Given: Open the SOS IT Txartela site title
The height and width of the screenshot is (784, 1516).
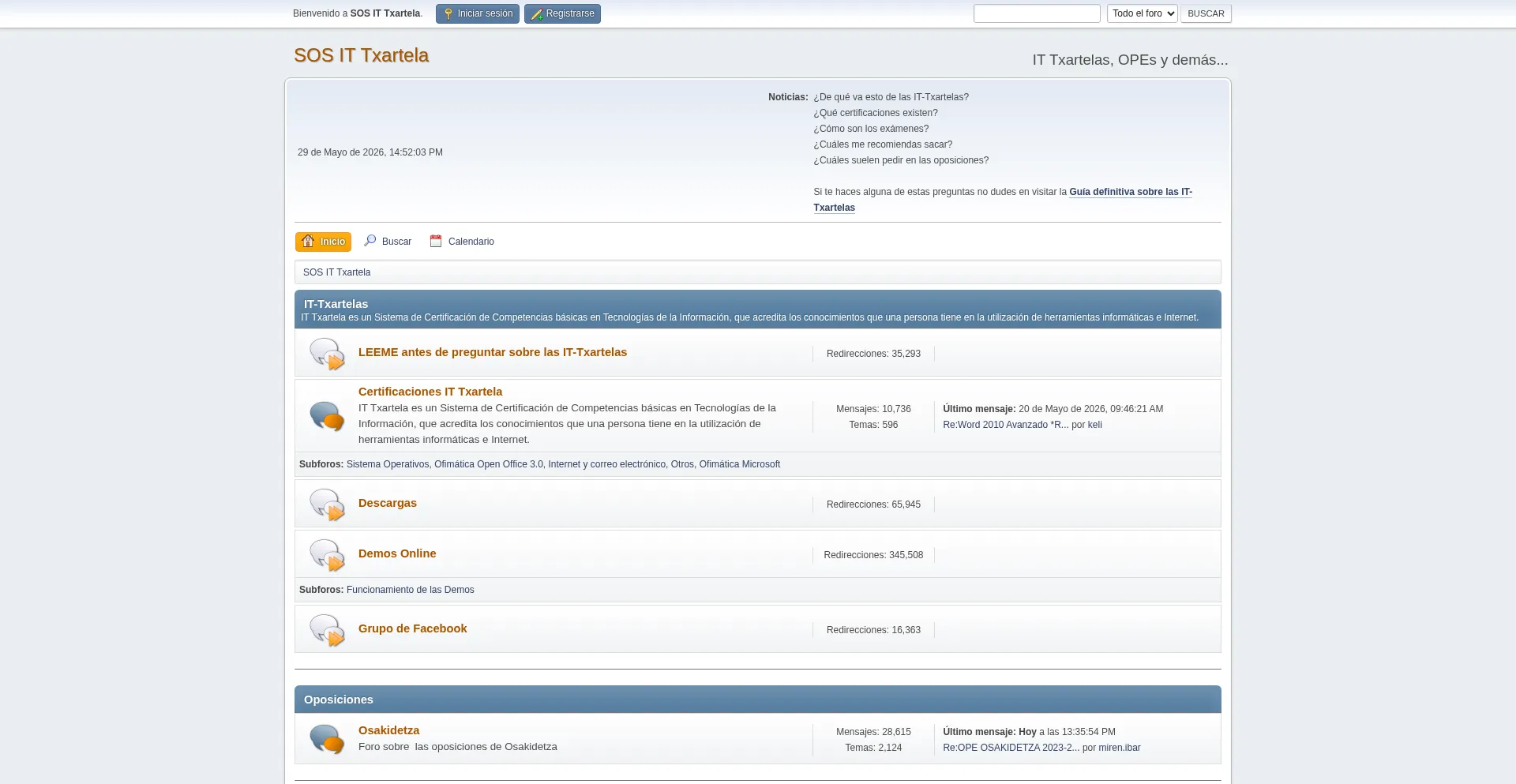Looking at the screenshot, I should (361, 55).
